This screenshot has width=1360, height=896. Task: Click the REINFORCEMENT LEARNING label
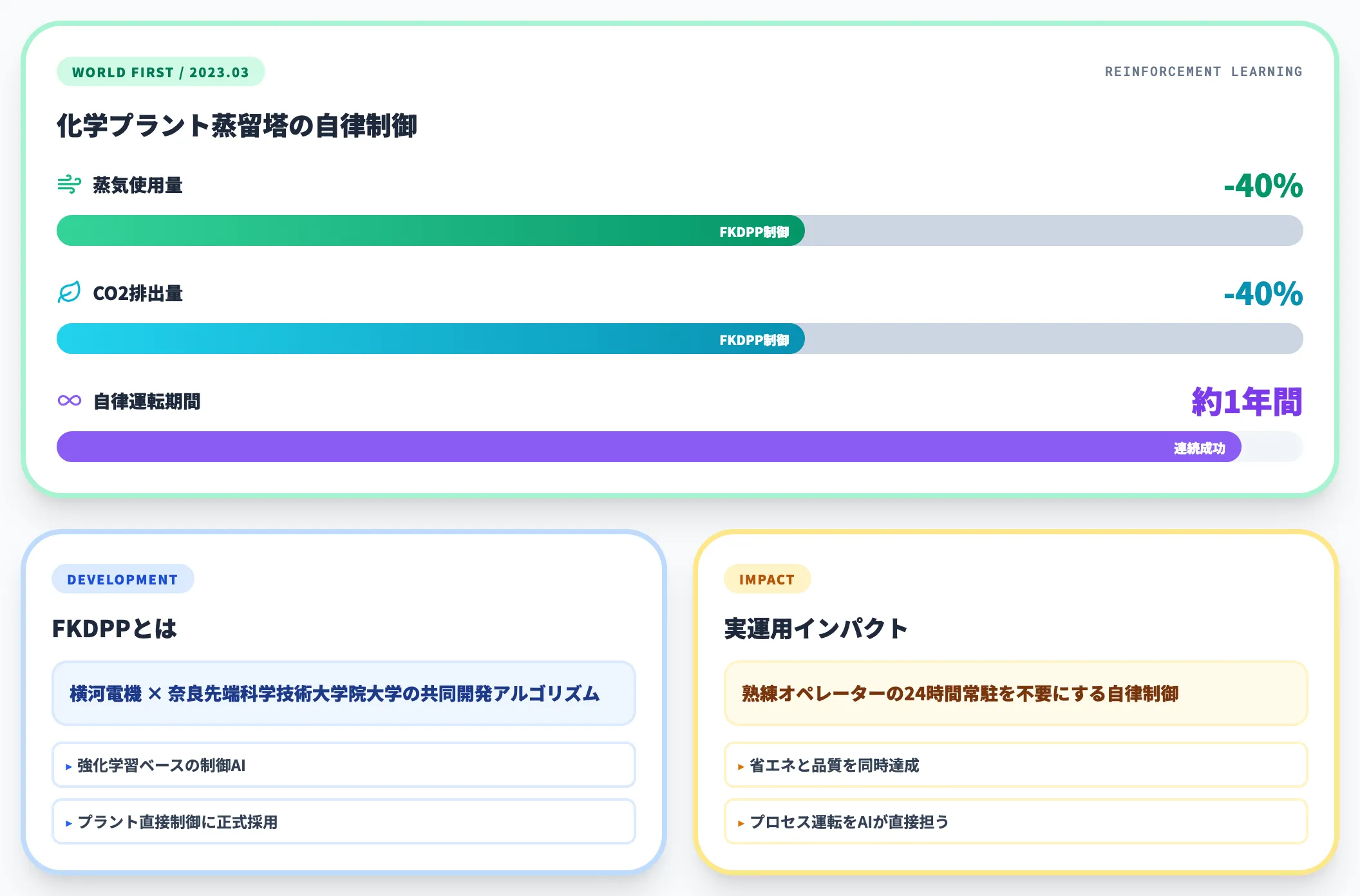1203,71
